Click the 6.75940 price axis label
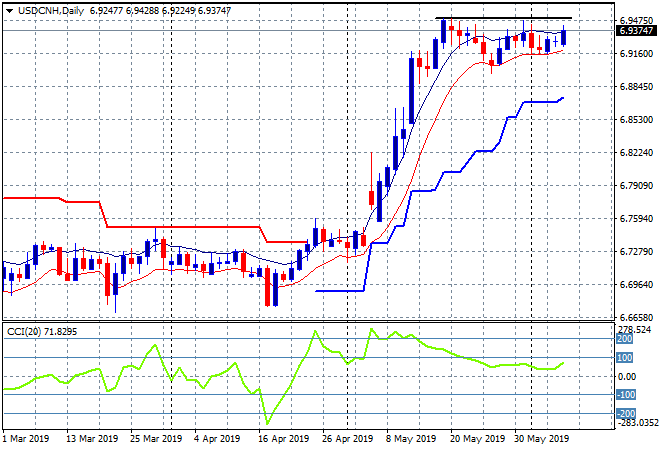The width and height of the screenshot is (660, 450). coord(636,219)
